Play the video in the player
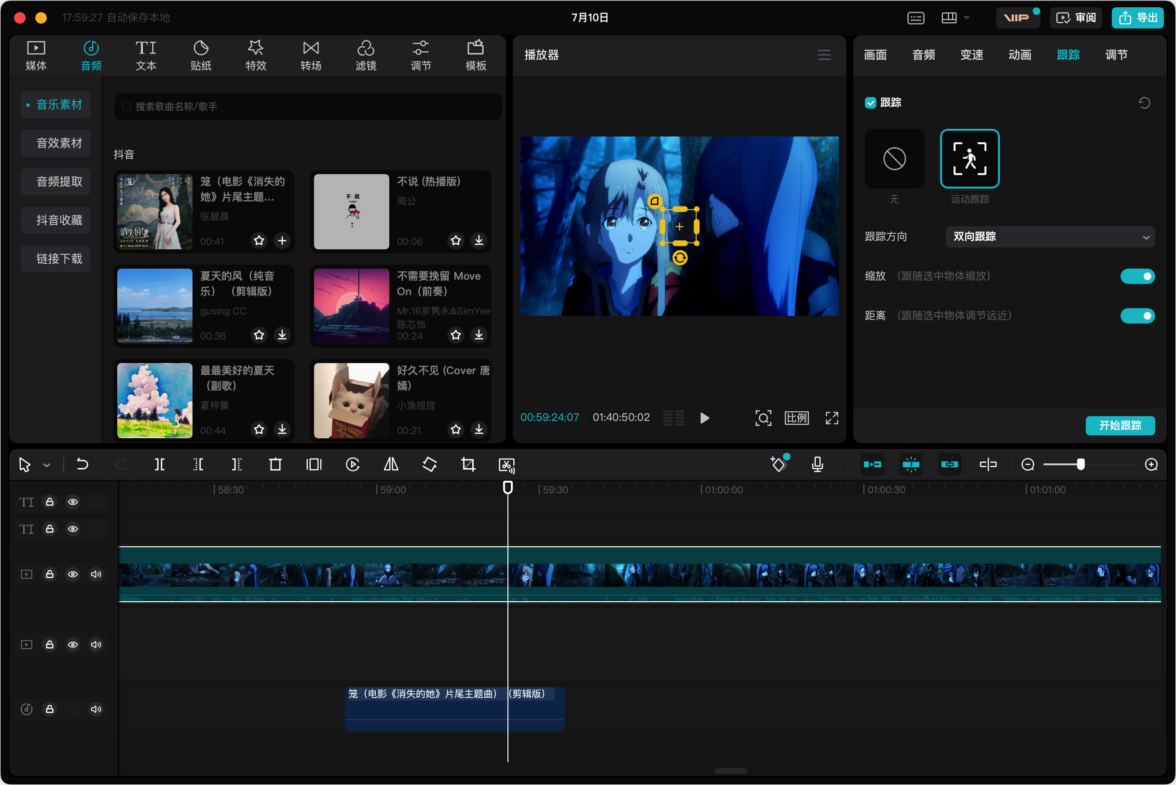 point(704,418)
